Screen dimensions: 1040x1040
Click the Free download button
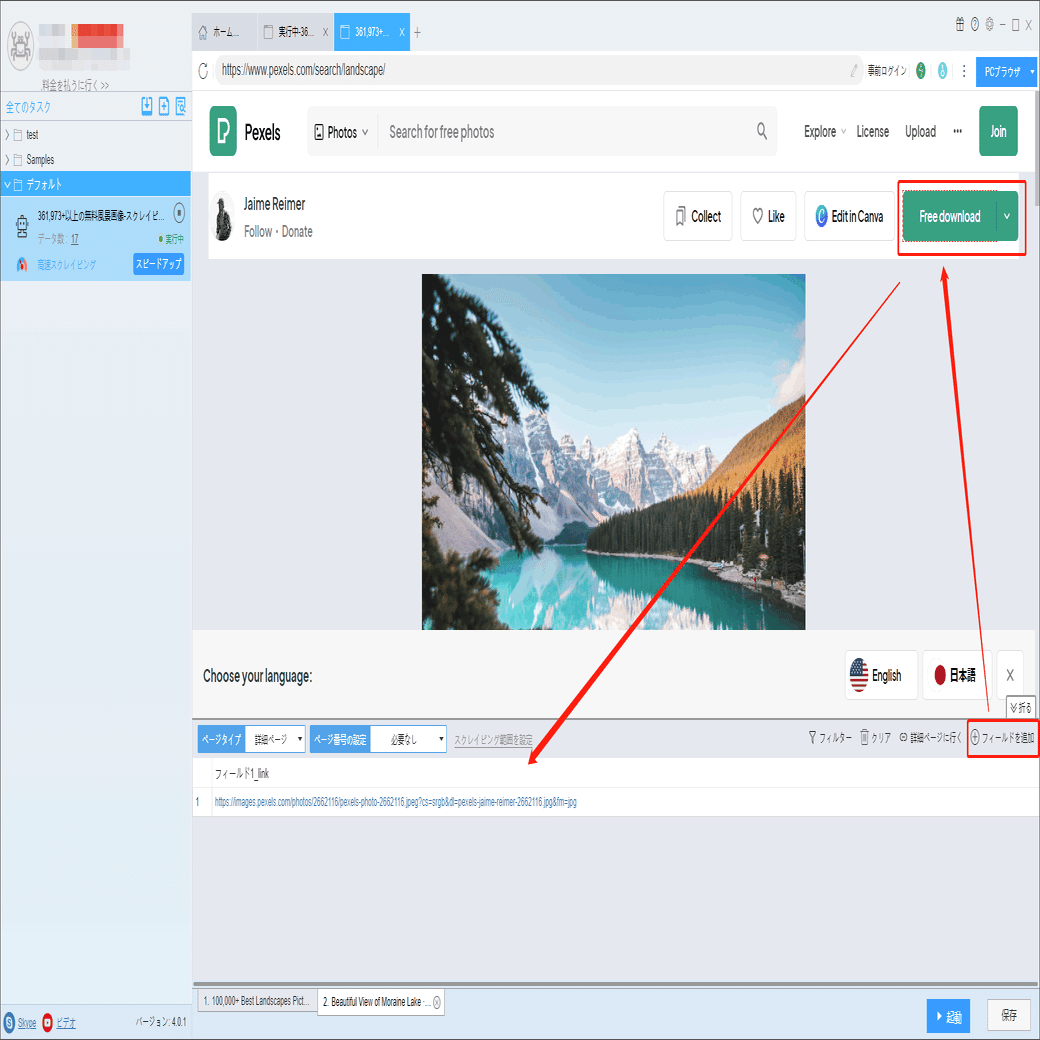pos(950,216)
